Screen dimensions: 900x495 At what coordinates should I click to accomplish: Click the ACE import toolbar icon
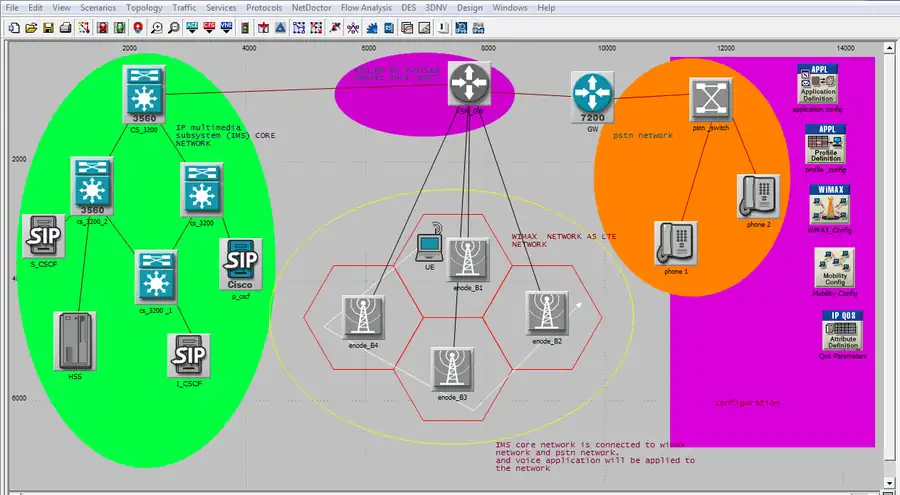192,28
